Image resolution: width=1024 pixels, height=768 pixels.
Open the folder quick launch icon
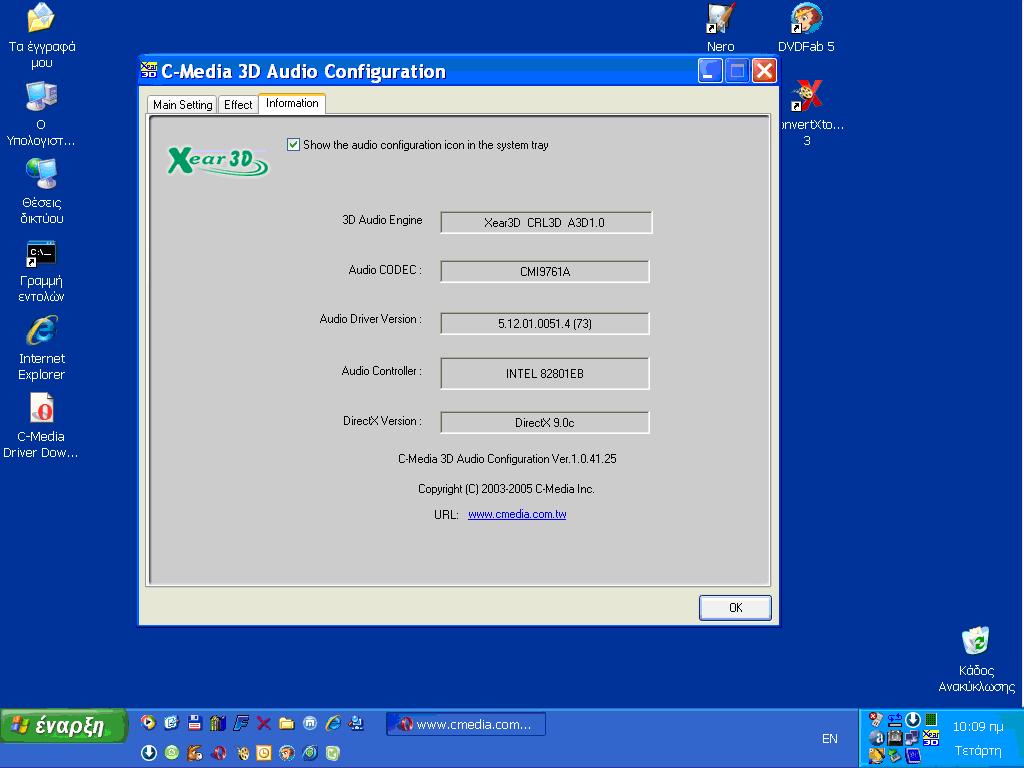[287, 723]
